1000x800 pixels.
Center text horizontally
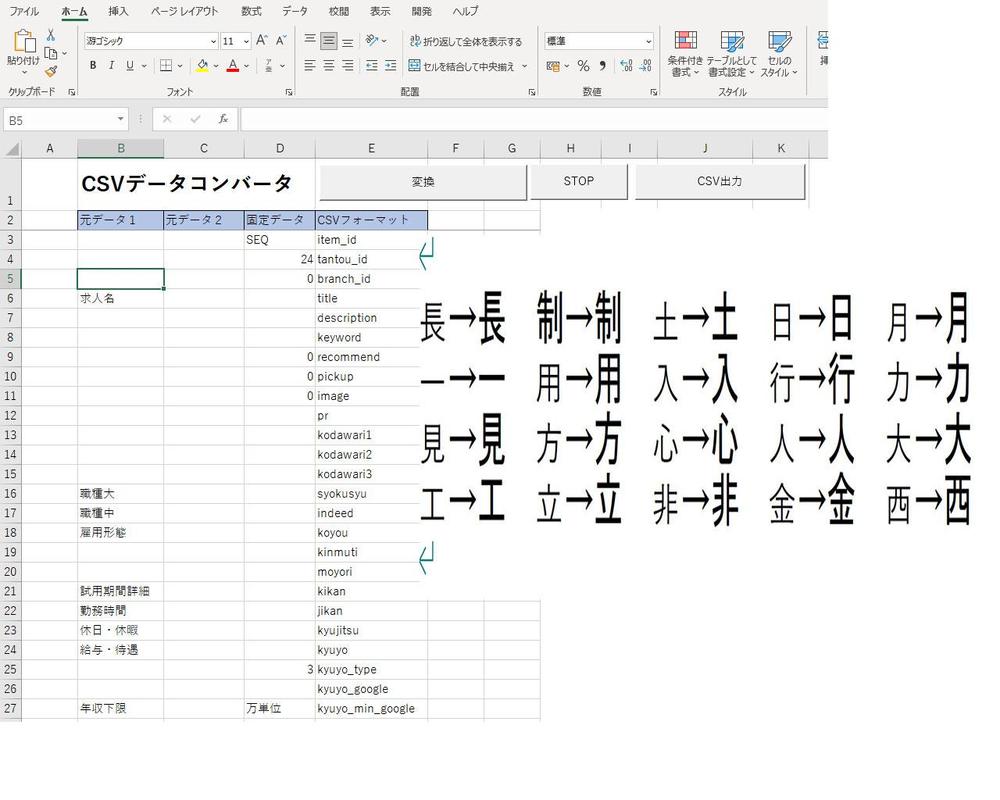[328, 65]
